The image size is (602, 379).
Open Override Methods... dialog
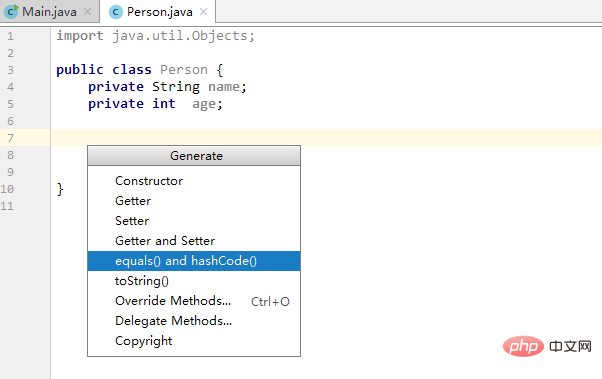click(x=194, y=301)
